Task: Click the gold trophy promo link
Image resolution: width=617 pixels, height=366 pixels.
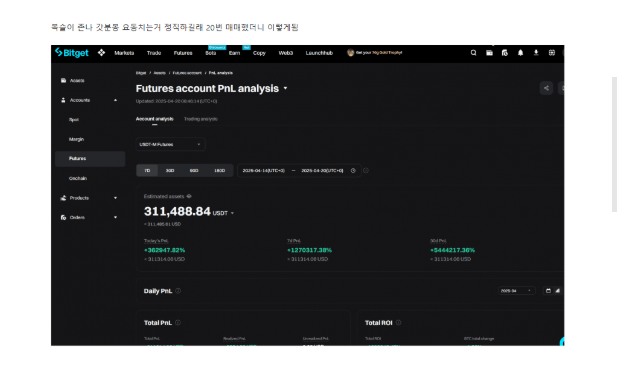Action: click(x=379, y=52)
